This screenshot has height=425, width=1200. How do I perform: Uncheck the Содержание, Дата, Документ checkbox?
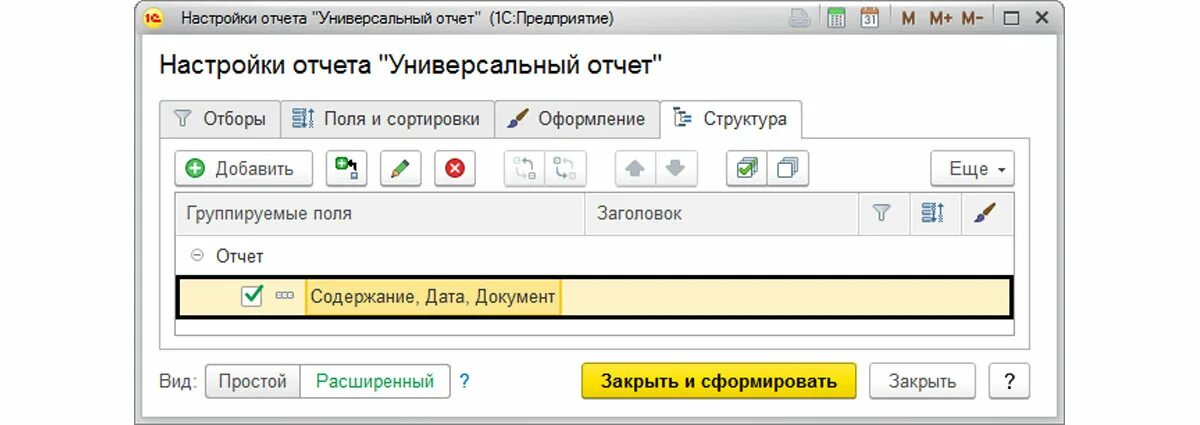click(x=252, y=296)
